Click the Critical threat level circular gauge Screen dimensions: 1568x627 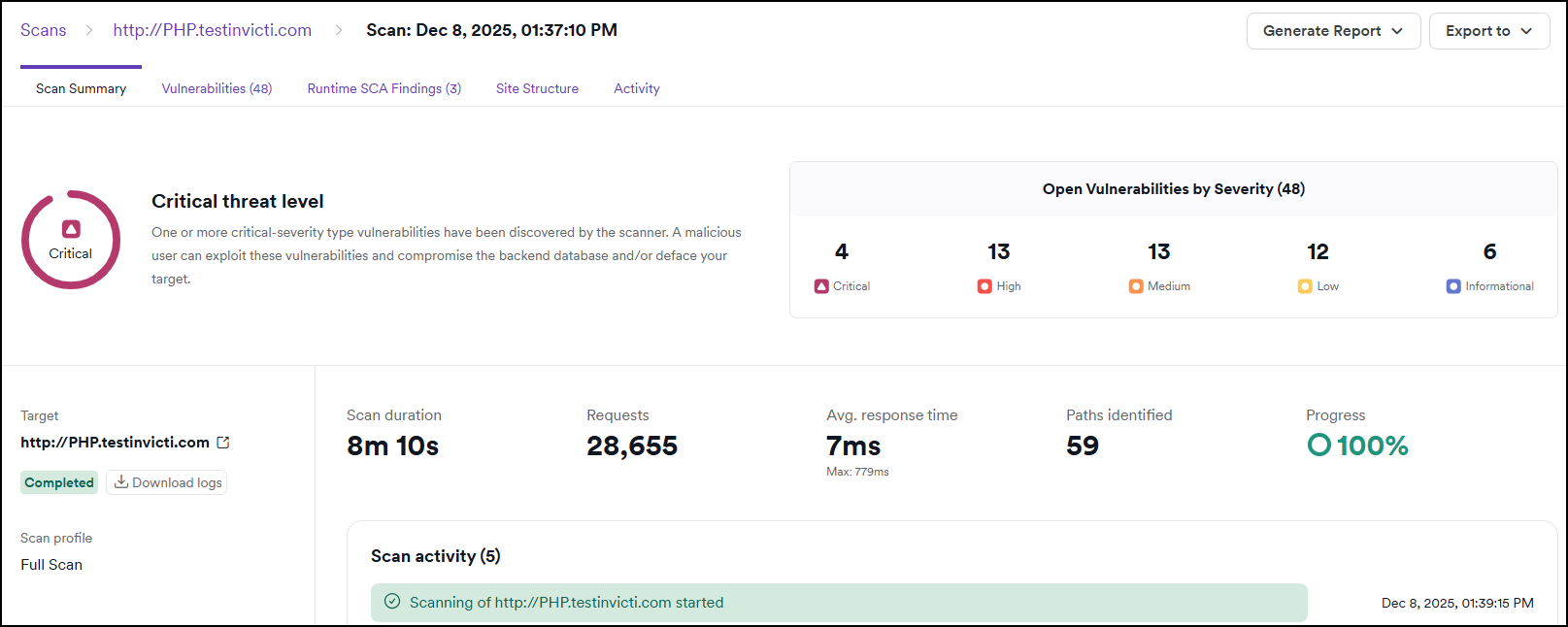click(x=71, y=240)
